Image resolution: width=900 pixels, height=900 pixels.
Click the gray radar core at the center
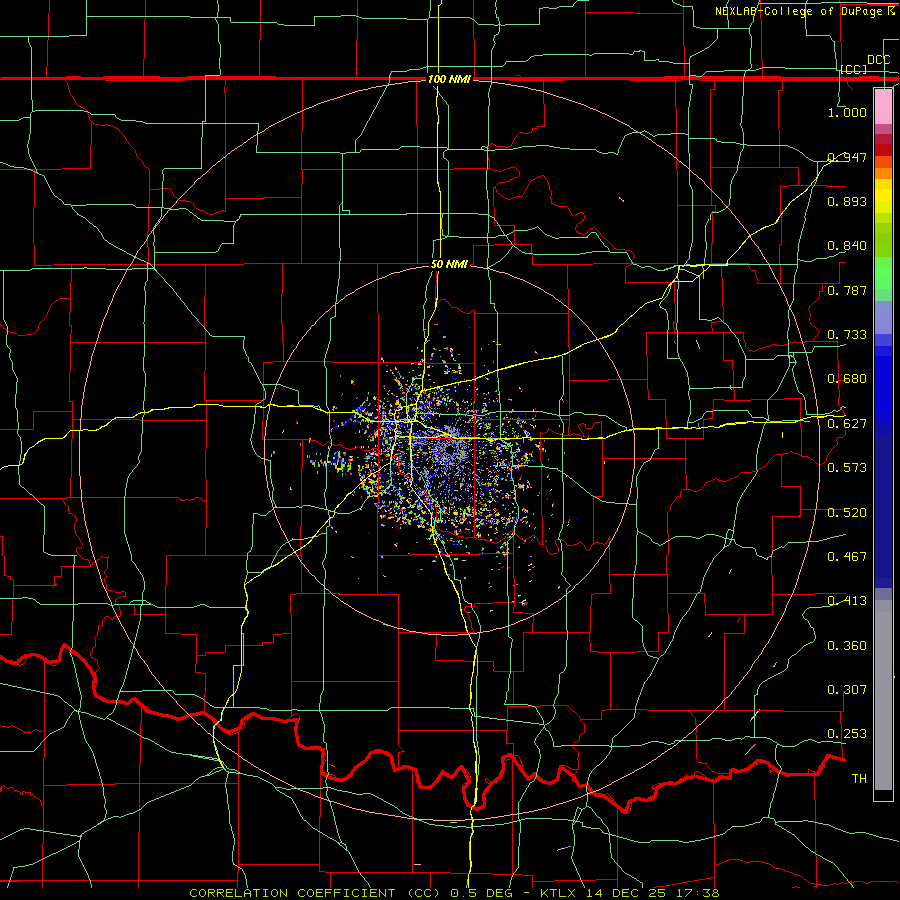pyautogui.click(x=450, y=450)
